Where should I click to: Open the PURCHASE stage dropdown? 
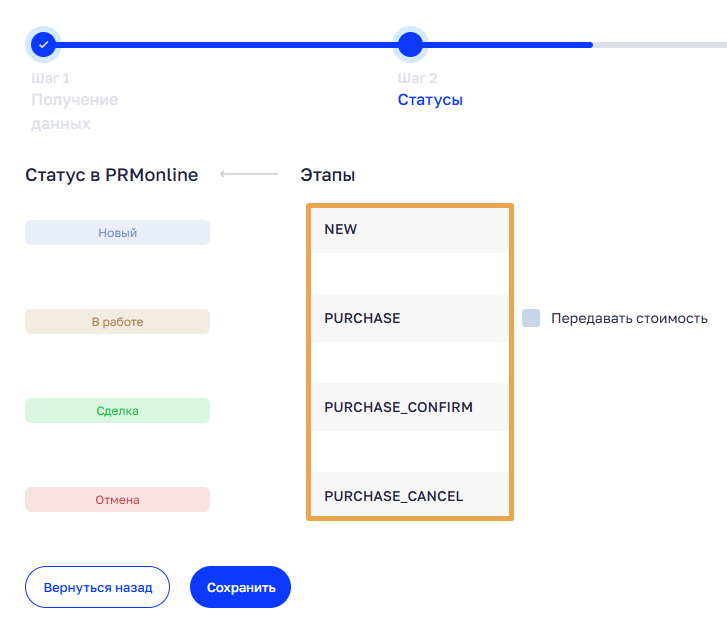[410, 318]
